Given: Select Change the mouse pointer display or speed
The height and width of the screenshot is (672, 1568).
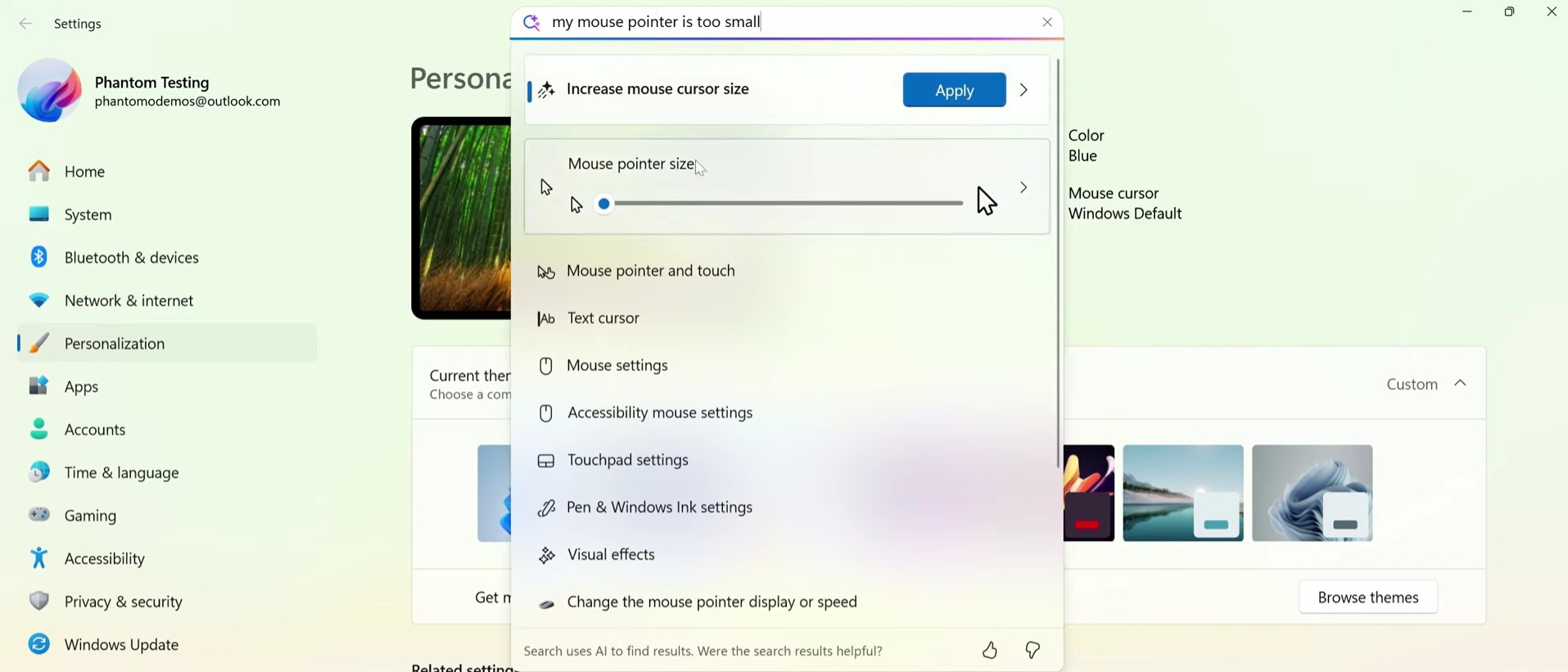Looking at the screenshot, I should pos(786,602).
